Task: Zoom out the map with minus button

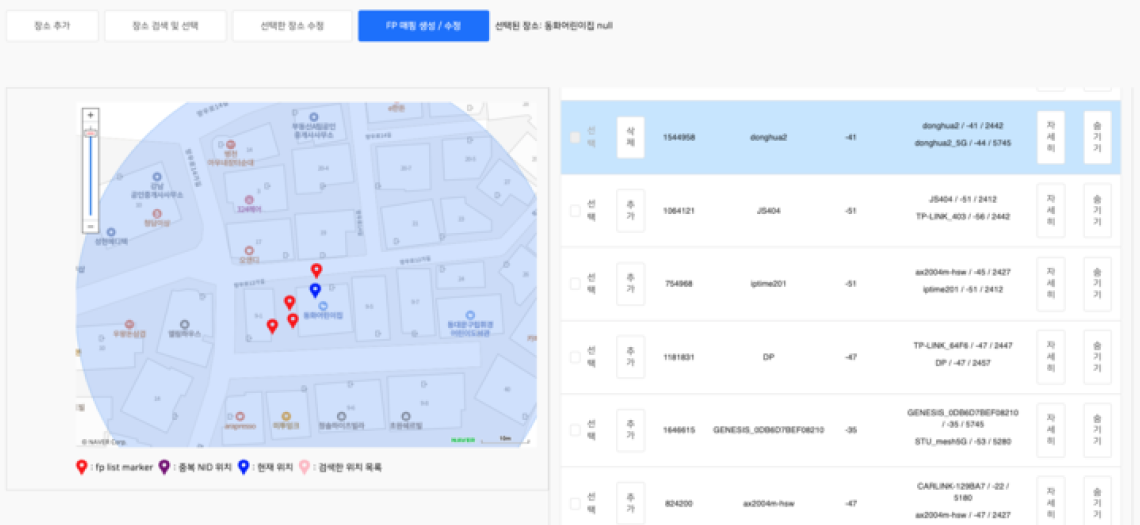Action: (90, 226)
